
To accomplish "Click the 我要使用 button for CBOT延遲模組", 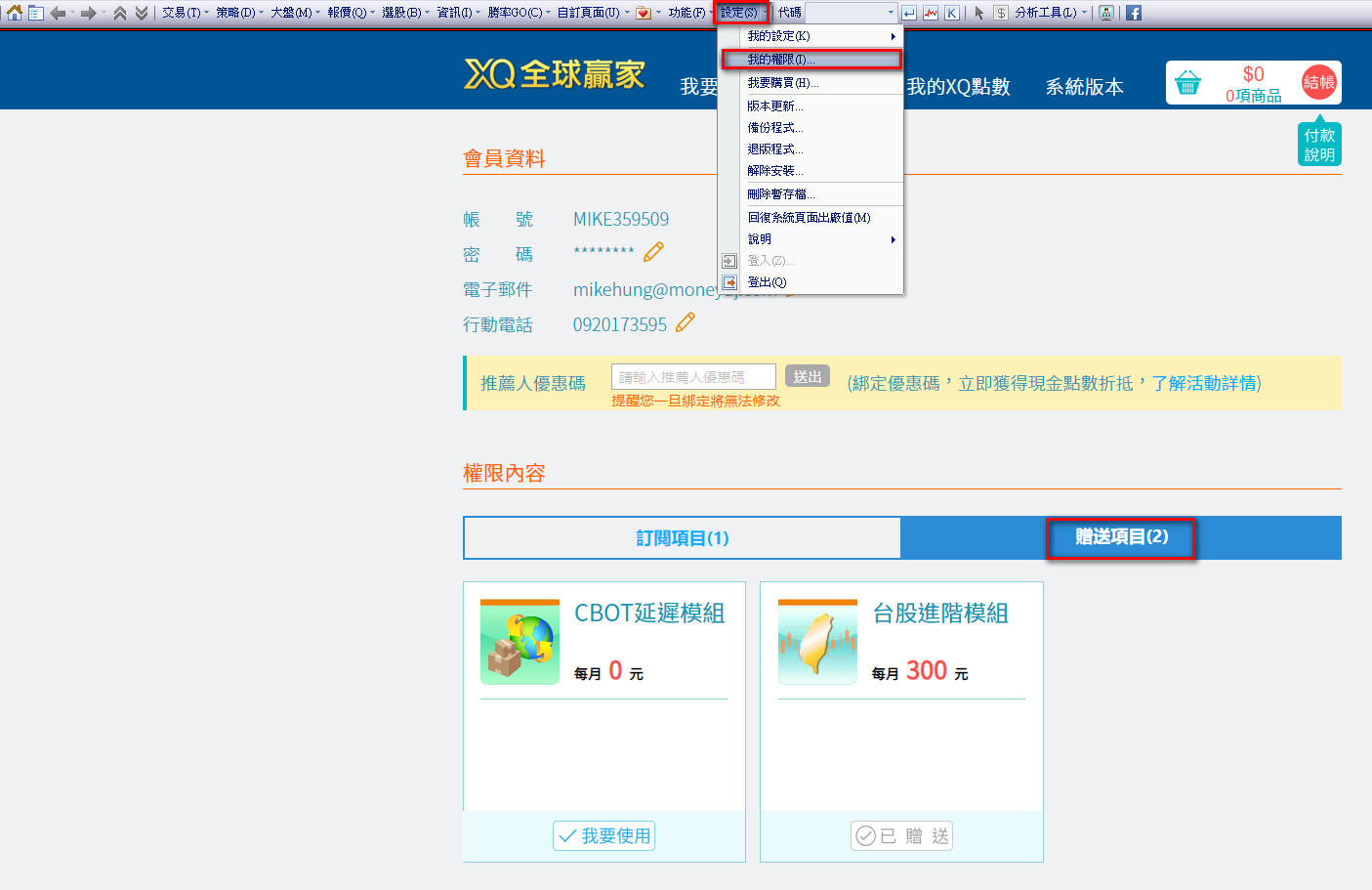I will click(603, 835).
